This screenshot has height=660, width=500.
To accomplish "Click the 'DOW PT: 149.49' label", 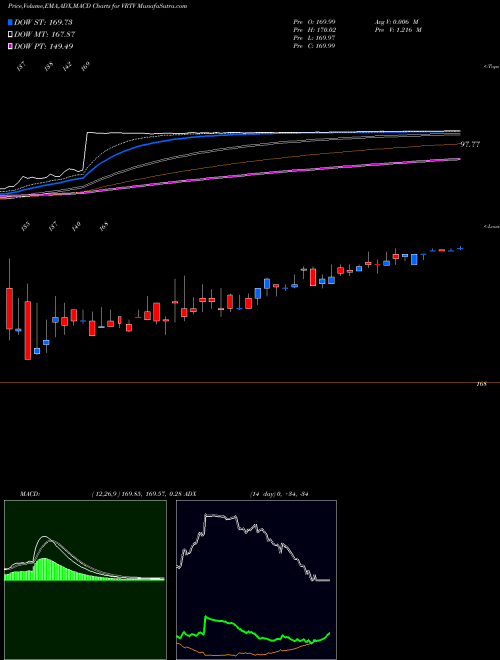I will 44,46.
